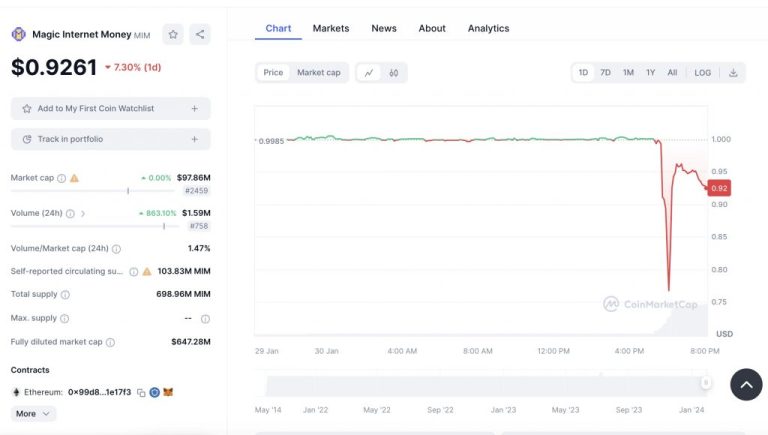
Task: Select the line chart style
Action: 369,72
